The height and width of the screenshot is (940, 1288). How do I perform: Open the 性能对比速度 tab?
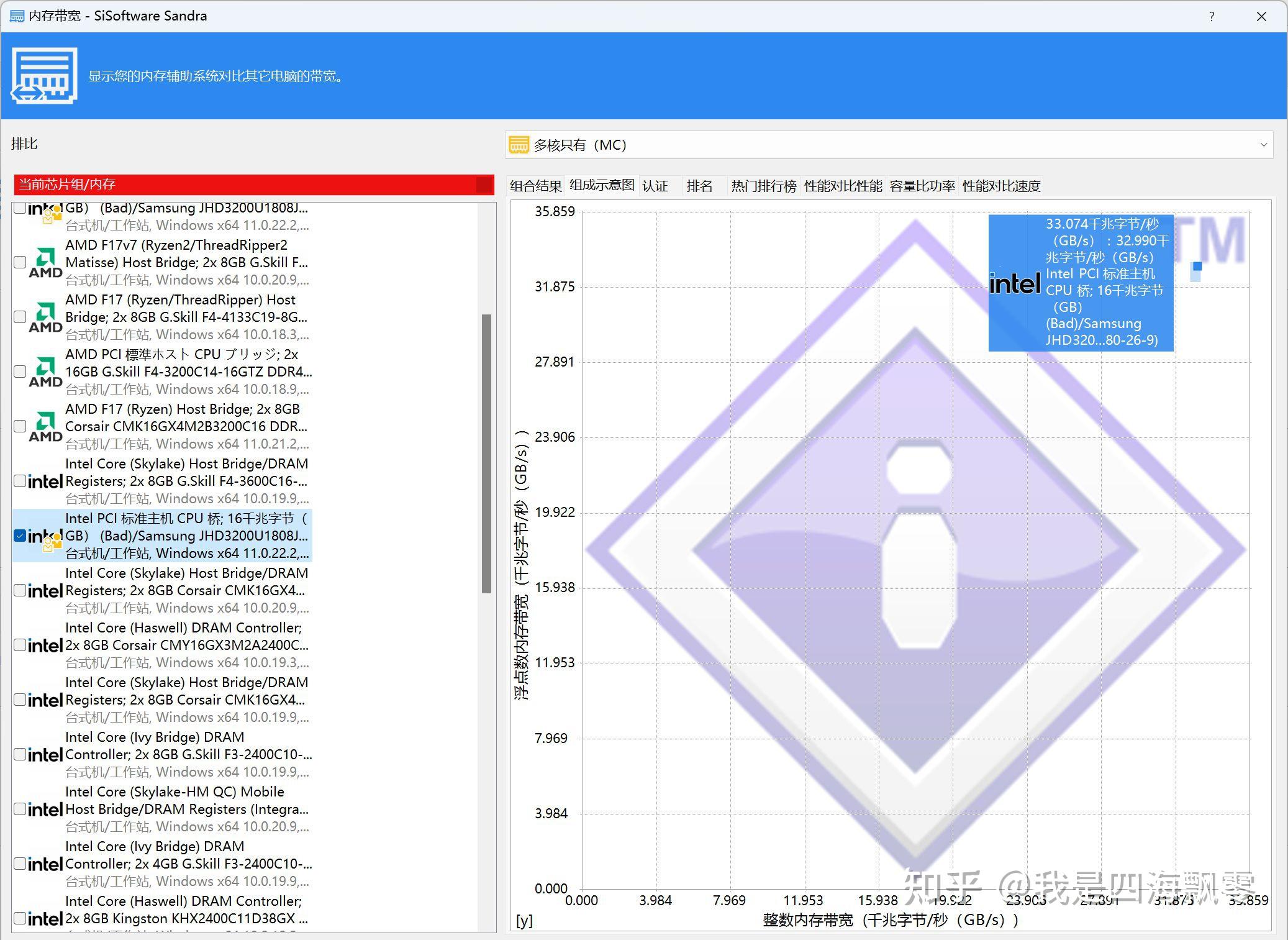point(1001,186)
